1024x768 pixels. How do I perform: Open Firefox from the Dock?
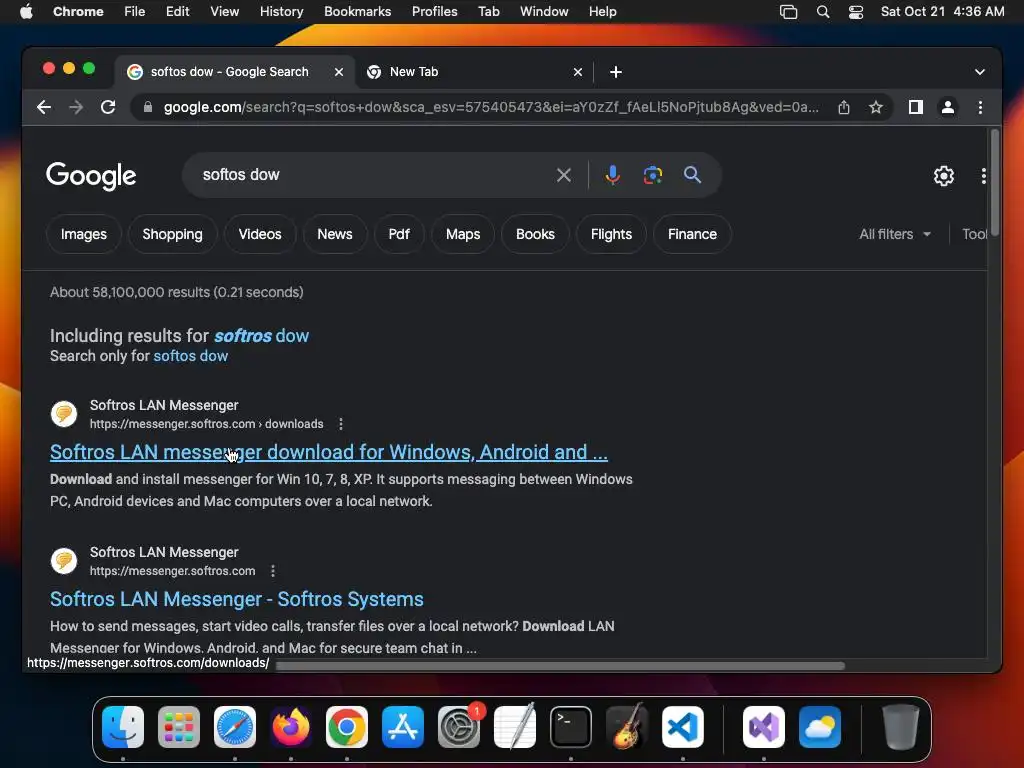(x=291, y=727)
